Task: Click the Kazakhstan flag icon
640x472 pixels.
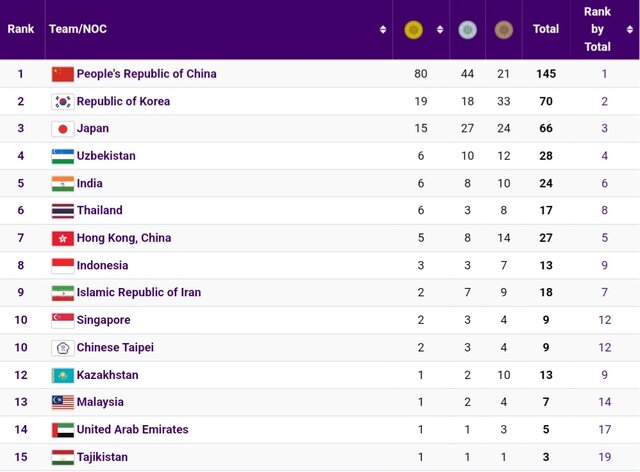Action: (x=63, y=375)
